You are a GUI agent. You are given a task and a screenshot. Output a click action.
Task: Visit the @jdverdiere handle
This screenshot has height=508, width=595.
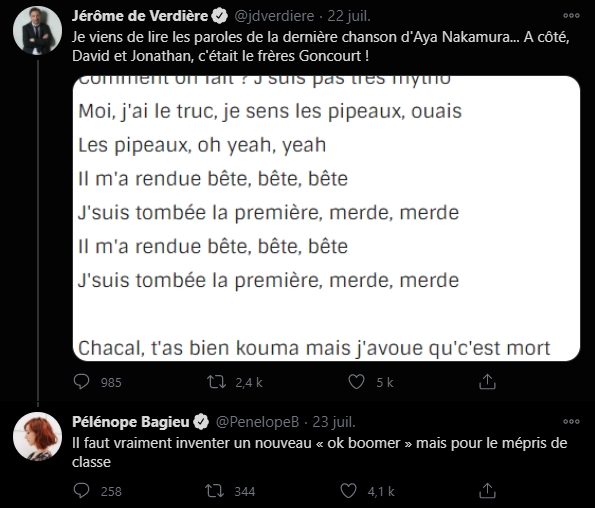click(274, 16)
